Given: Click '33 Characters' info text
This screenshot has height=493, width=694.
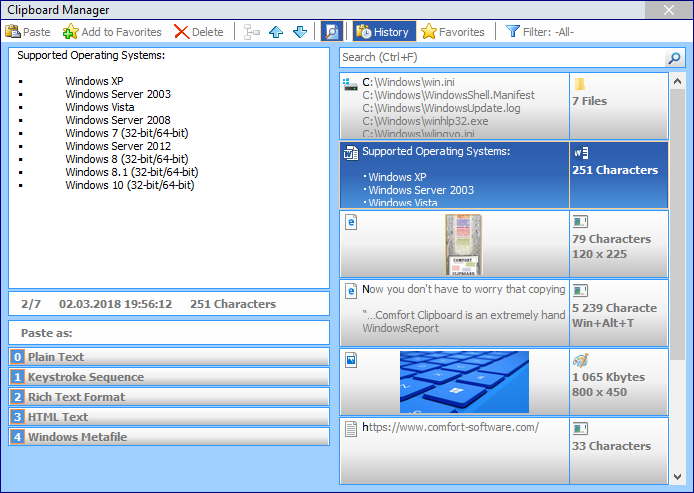Looking at the screenshot, I should [x=611, y=446].
